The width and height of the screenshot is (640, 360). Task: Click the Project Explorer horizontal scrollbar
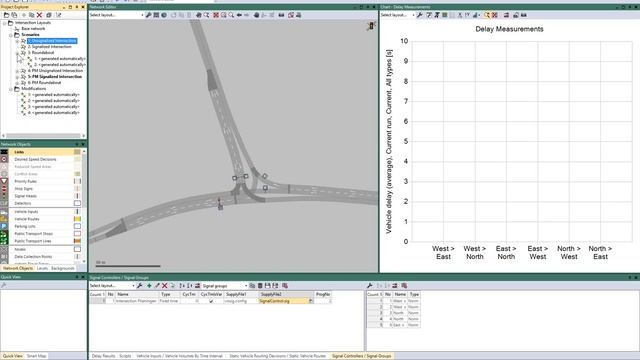pos(43,136)
